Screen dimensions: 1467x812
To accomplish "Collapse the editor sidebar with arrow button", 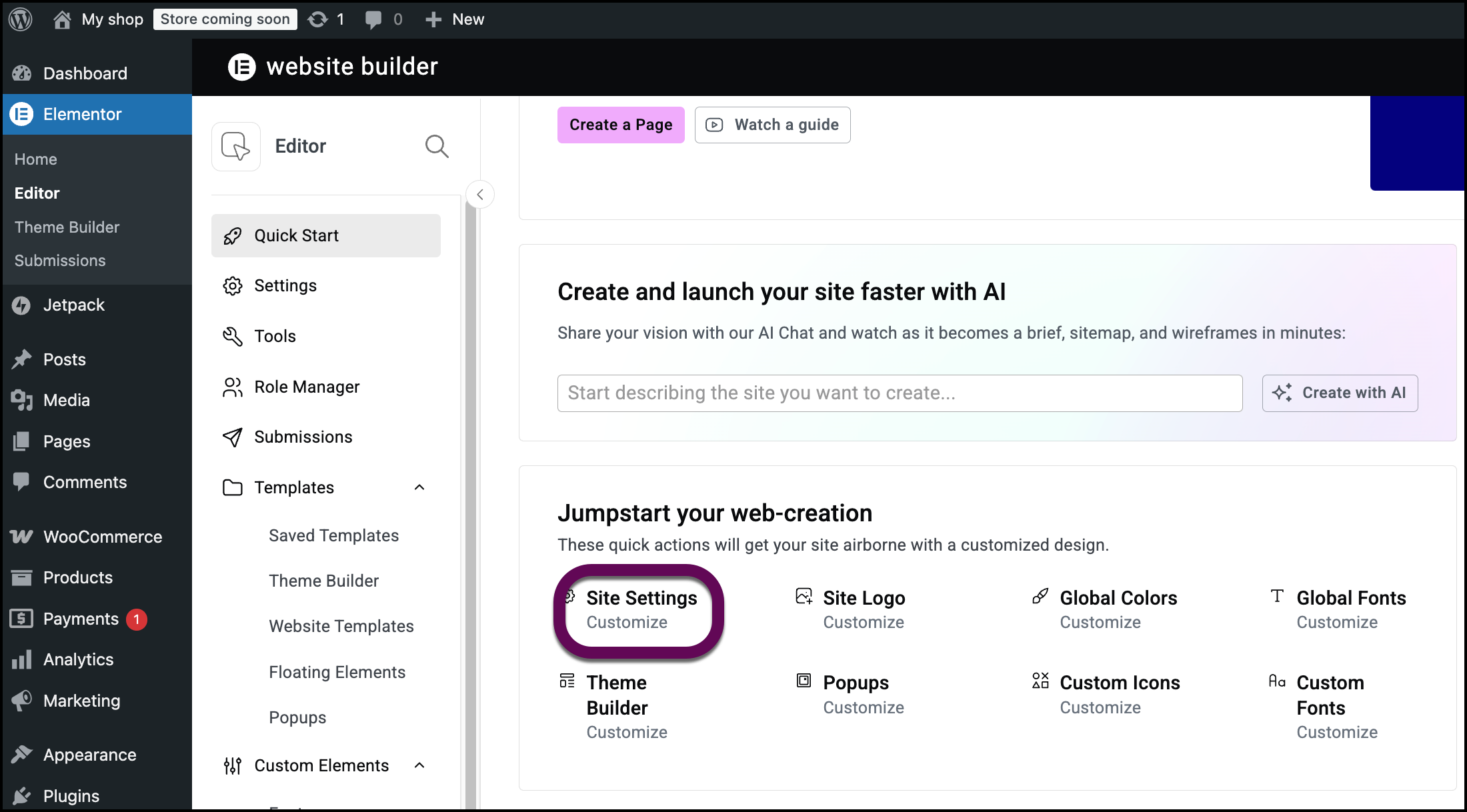I will coord(480,195).
